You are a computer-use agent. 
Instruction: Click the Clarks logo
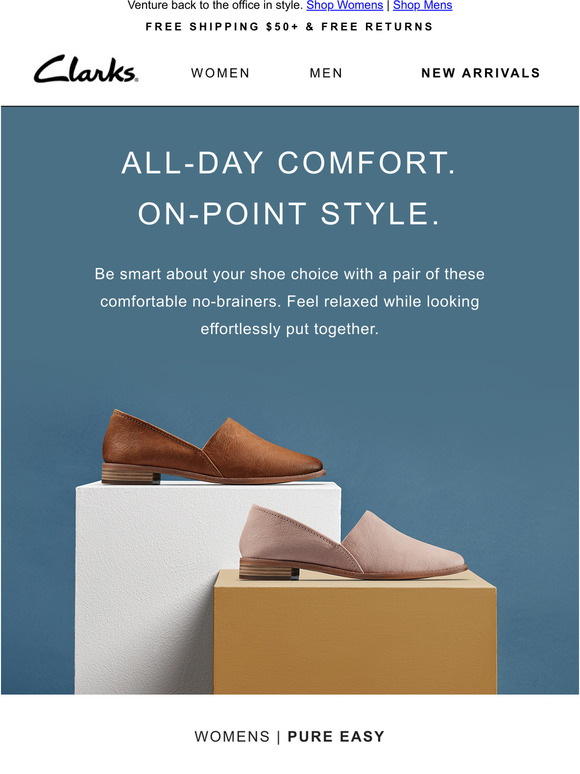86,69
